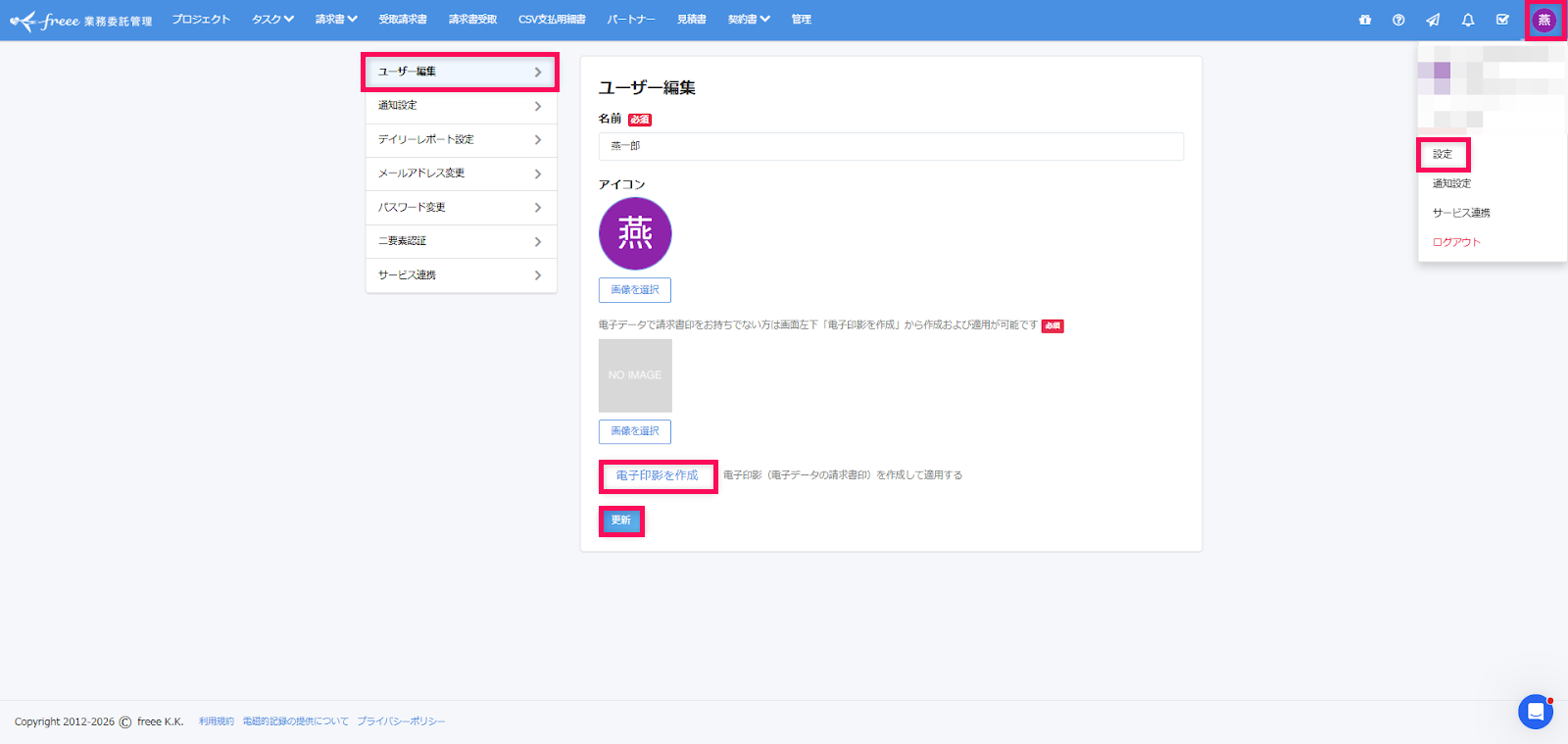Image resolution: width=1568 pixels, height=744 pixels.
Task: Click the 電子印影を作成 button
Action: point(658,475)
